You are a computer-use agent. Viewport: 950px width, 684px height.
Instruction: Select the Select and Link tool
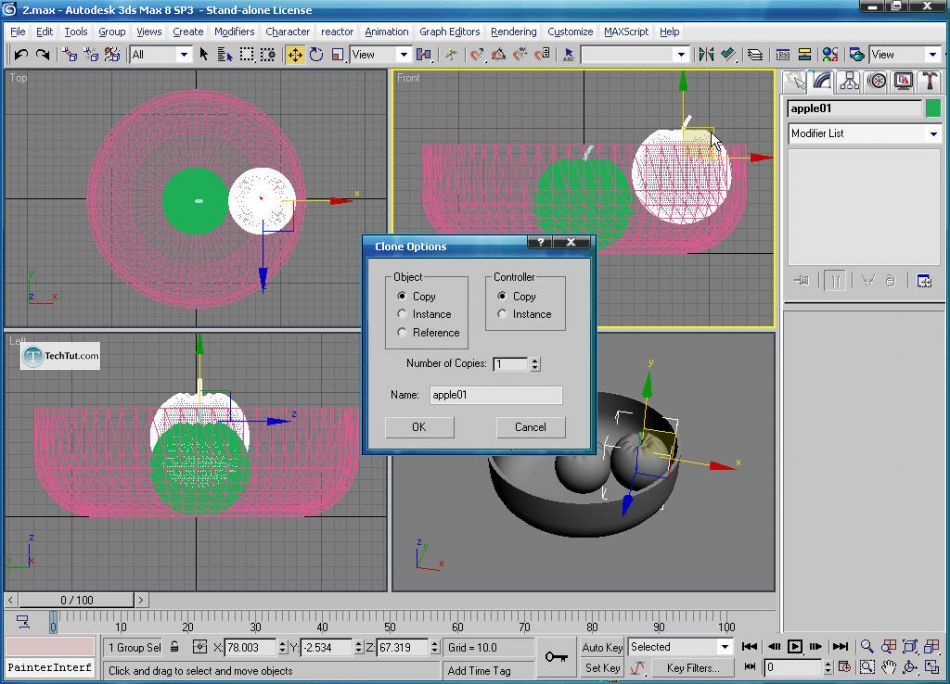70,55
